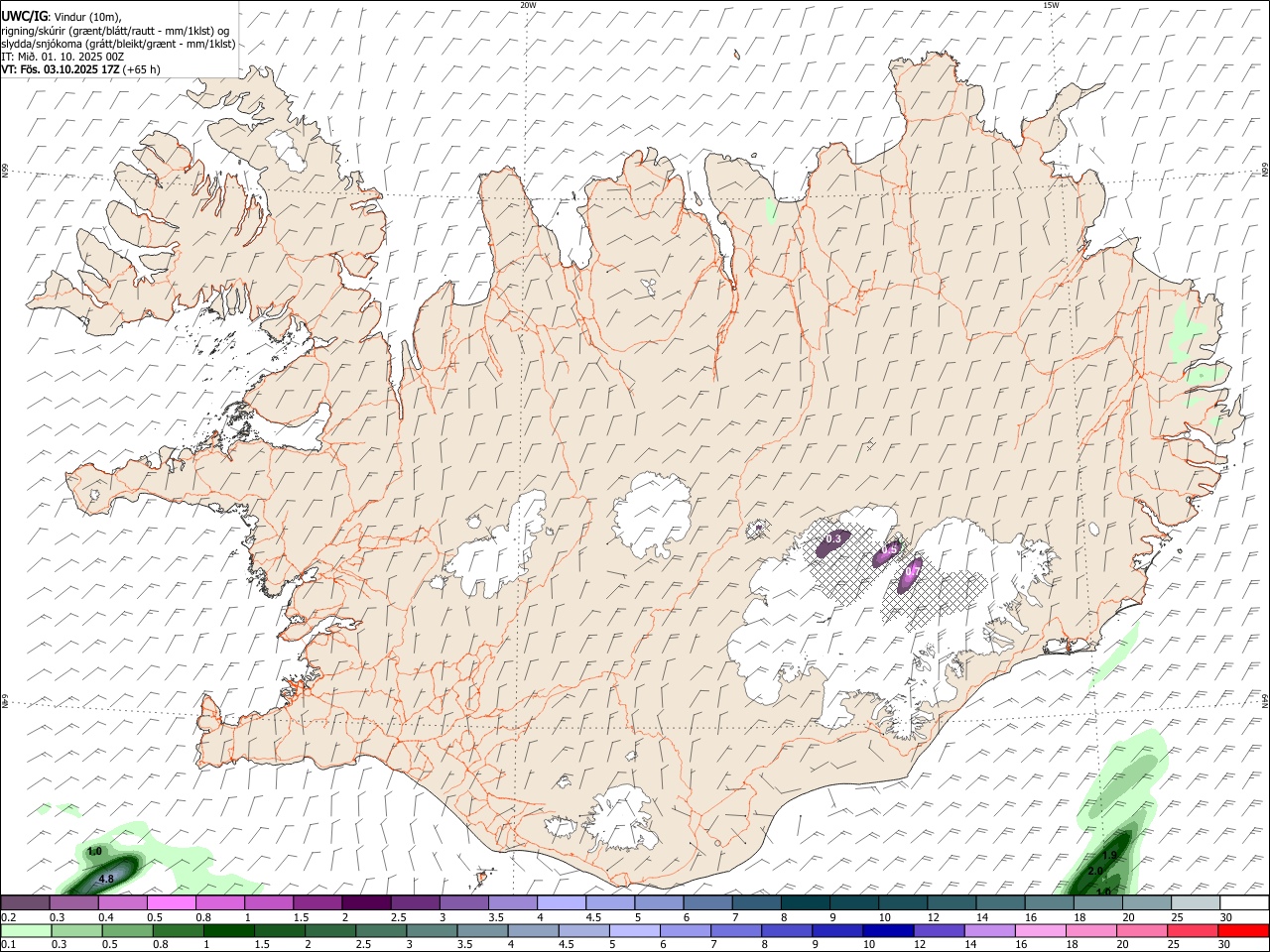Click the 1.9 rain value in the southeast
This screenshot has height=952, width=1270.
(1110, 855)
